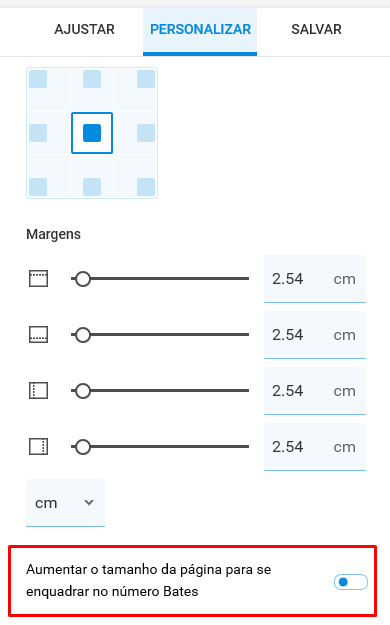Select the center position square
Image resolution: width=390 pixels, height=625 pixels.
(92, 133)
